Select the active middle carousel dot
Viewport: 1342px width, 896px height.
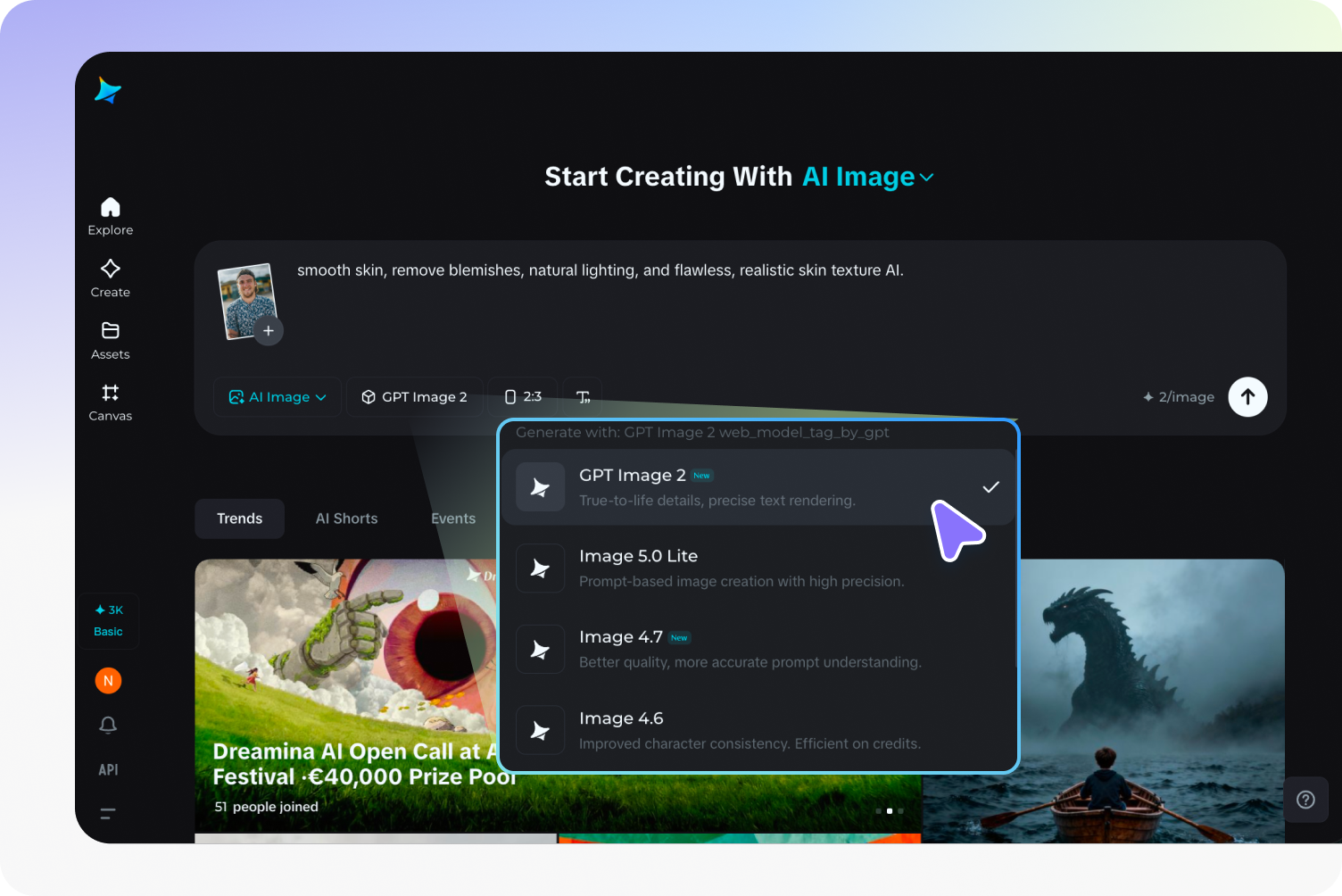point(890,811)
